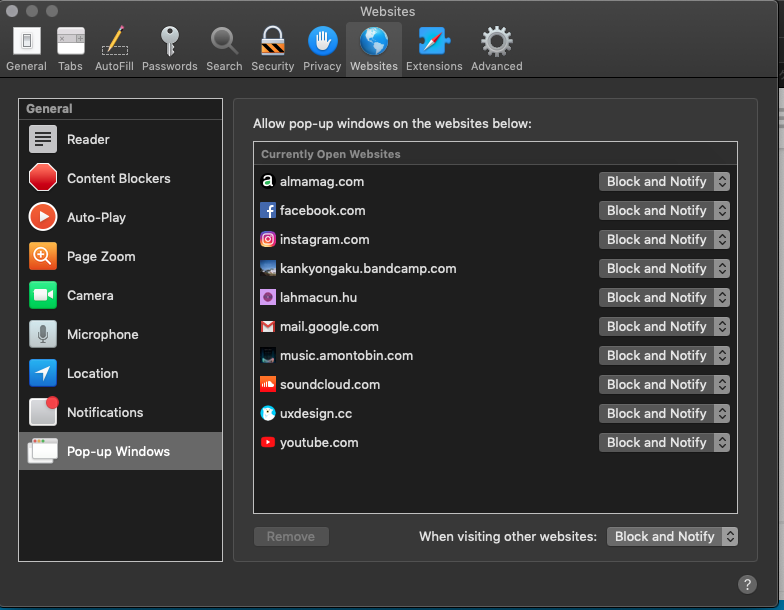Select the music.amontobin.com row text
This screenshot has height=610, width=784.
pyautogui.click(x=346, y=356)
